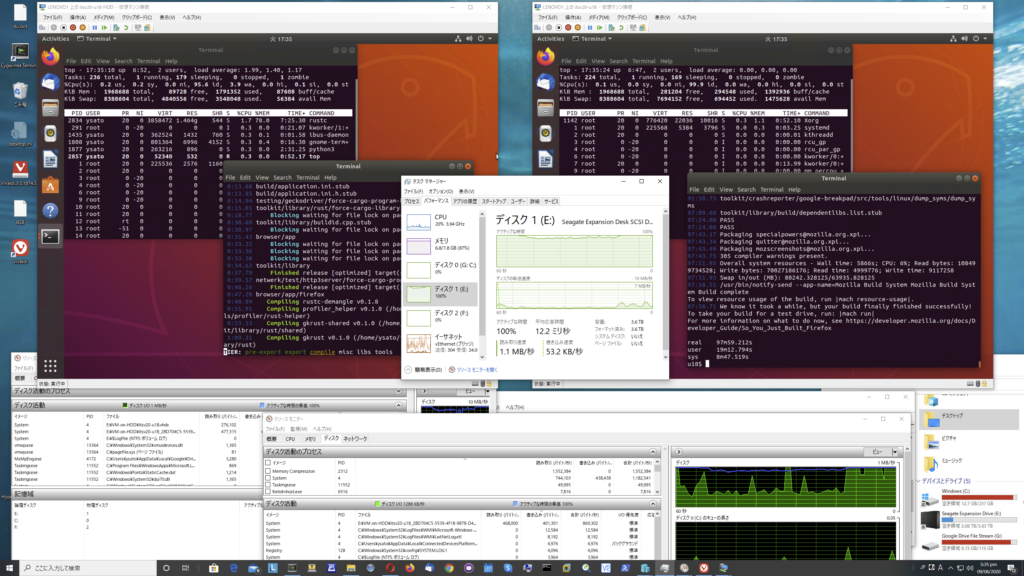Tick the Taskmgr.exe process checkbox
Image resolution: width=1024 pixels, height=576 pixels.
[x=269, y=484]
